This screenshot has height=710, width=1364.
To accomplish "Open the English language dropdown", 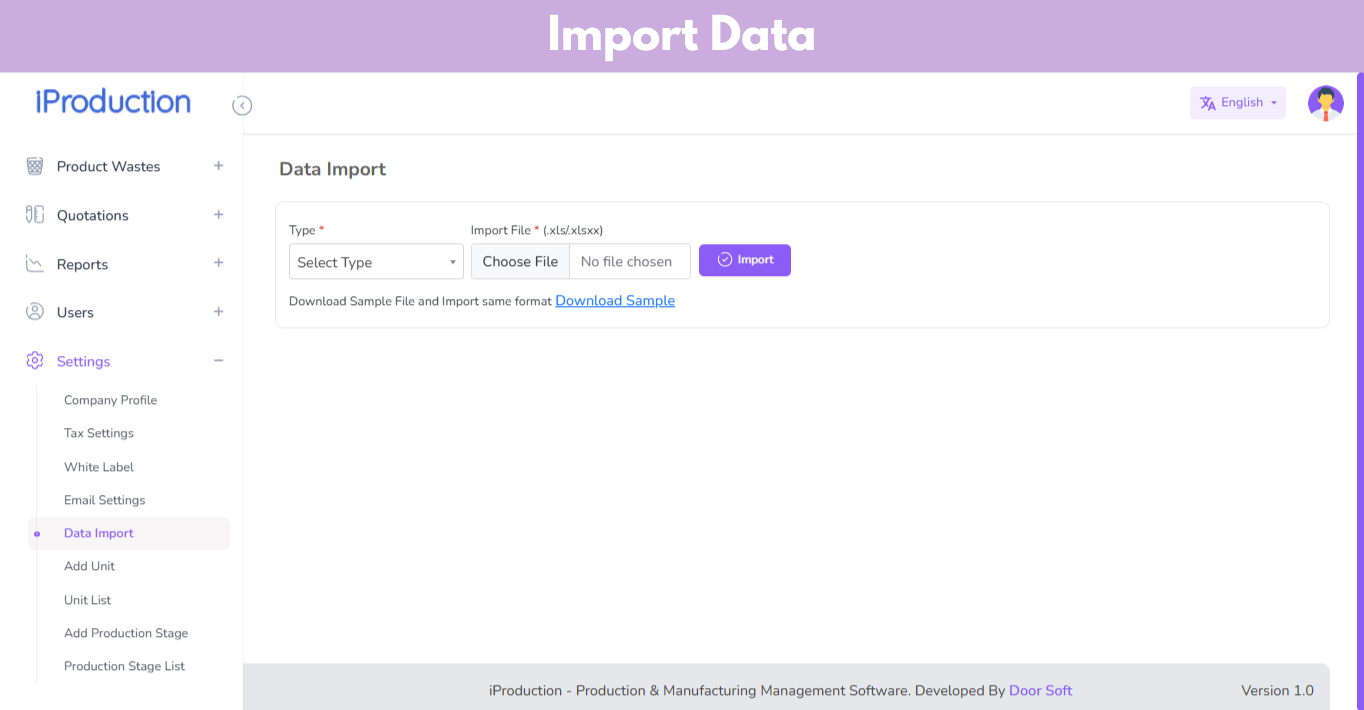I will click(x=1238, y=103).
